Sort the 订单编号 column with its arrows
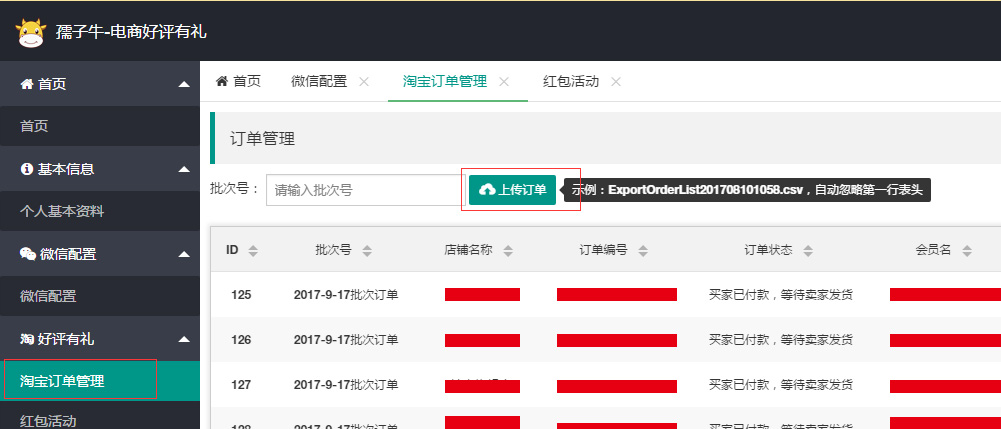Image resolution: width=1001 pixels, height=429 pixels. point(643,251)
